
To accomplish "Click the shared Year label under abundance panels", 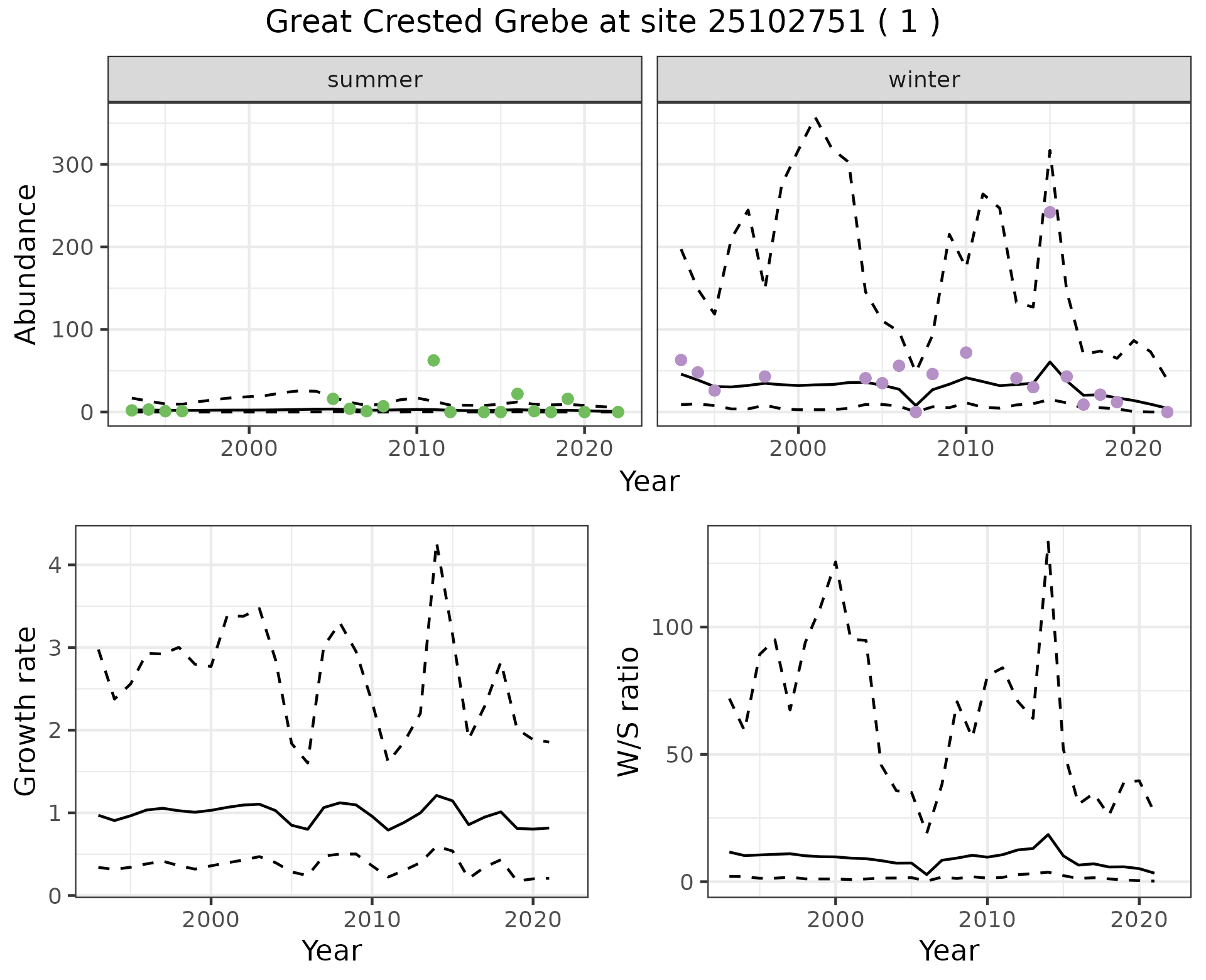I will click(649, 482).
